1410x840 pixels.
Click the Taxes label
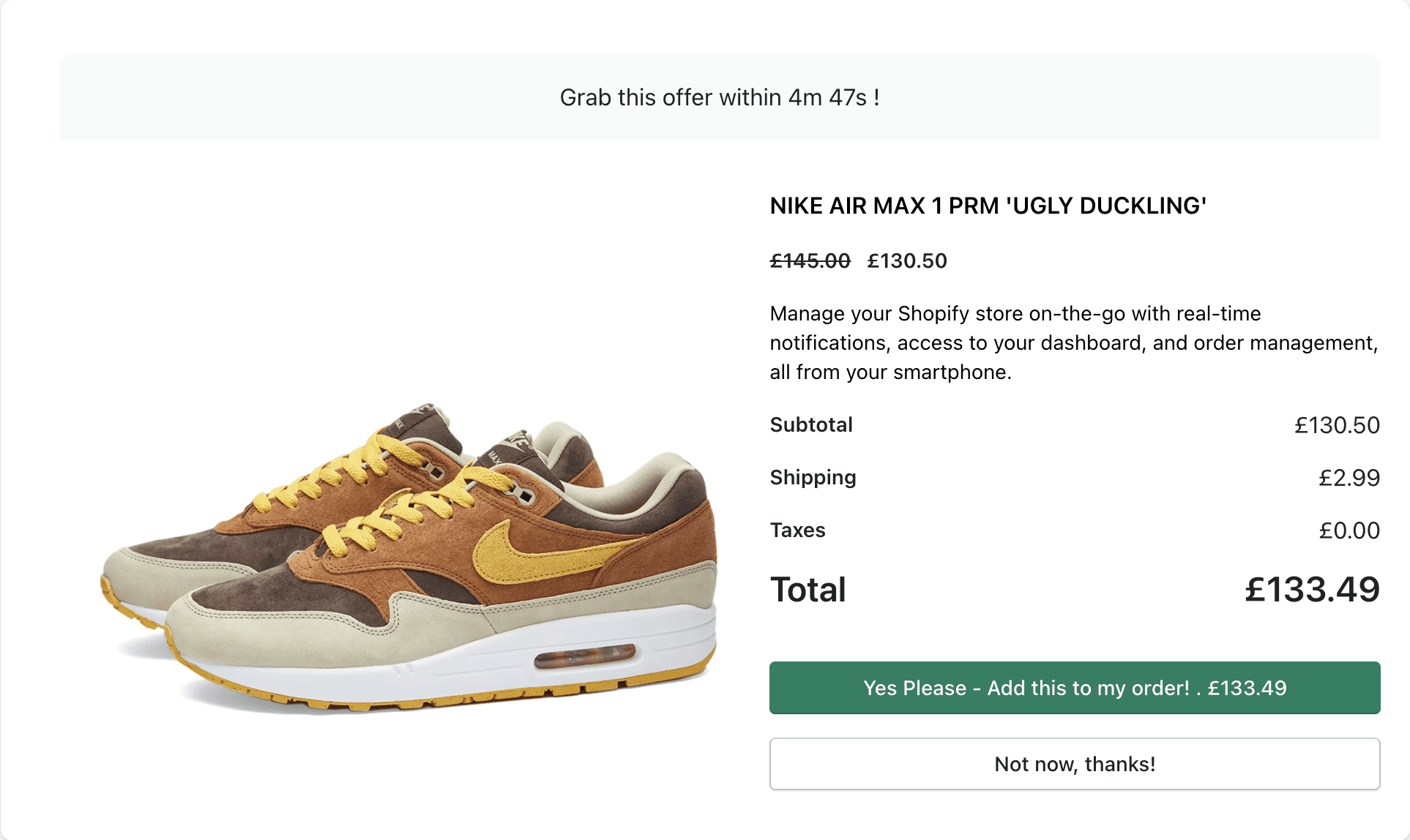pos(798,530)
